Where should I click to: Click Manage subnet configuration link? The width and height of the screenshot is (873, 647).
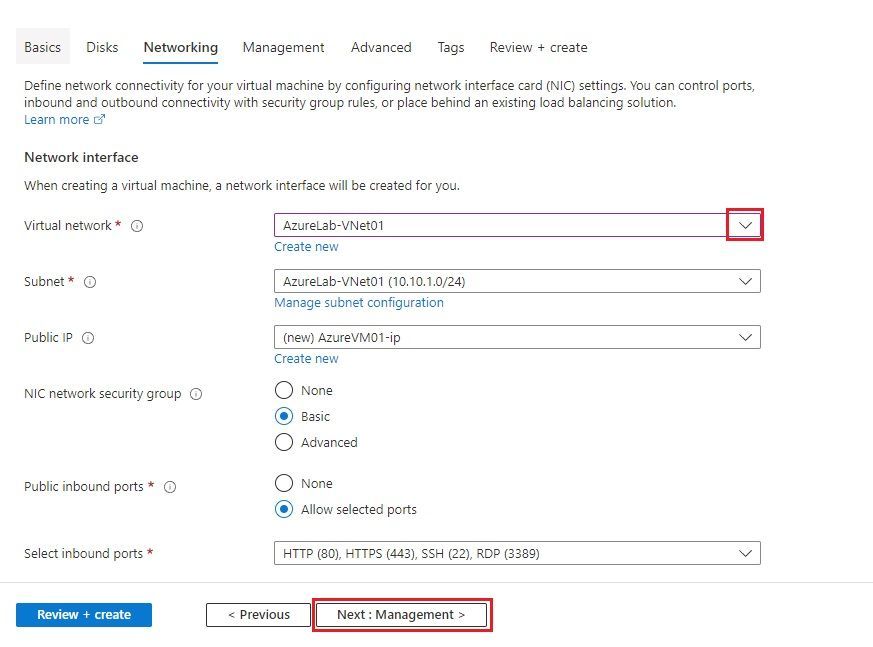click(x=359, y=303)
